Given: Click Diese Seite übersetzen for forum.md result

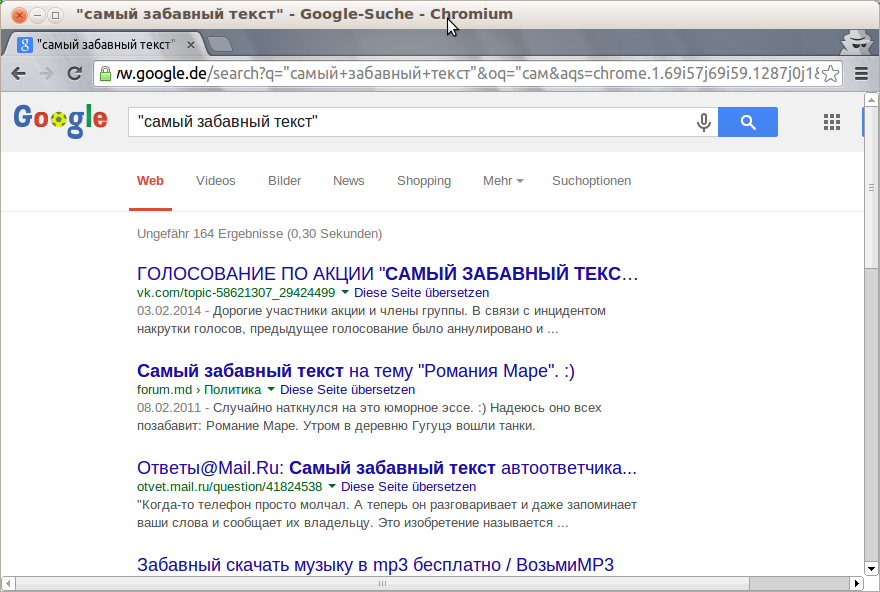Looking at the screenshot, I should (347, 389).
